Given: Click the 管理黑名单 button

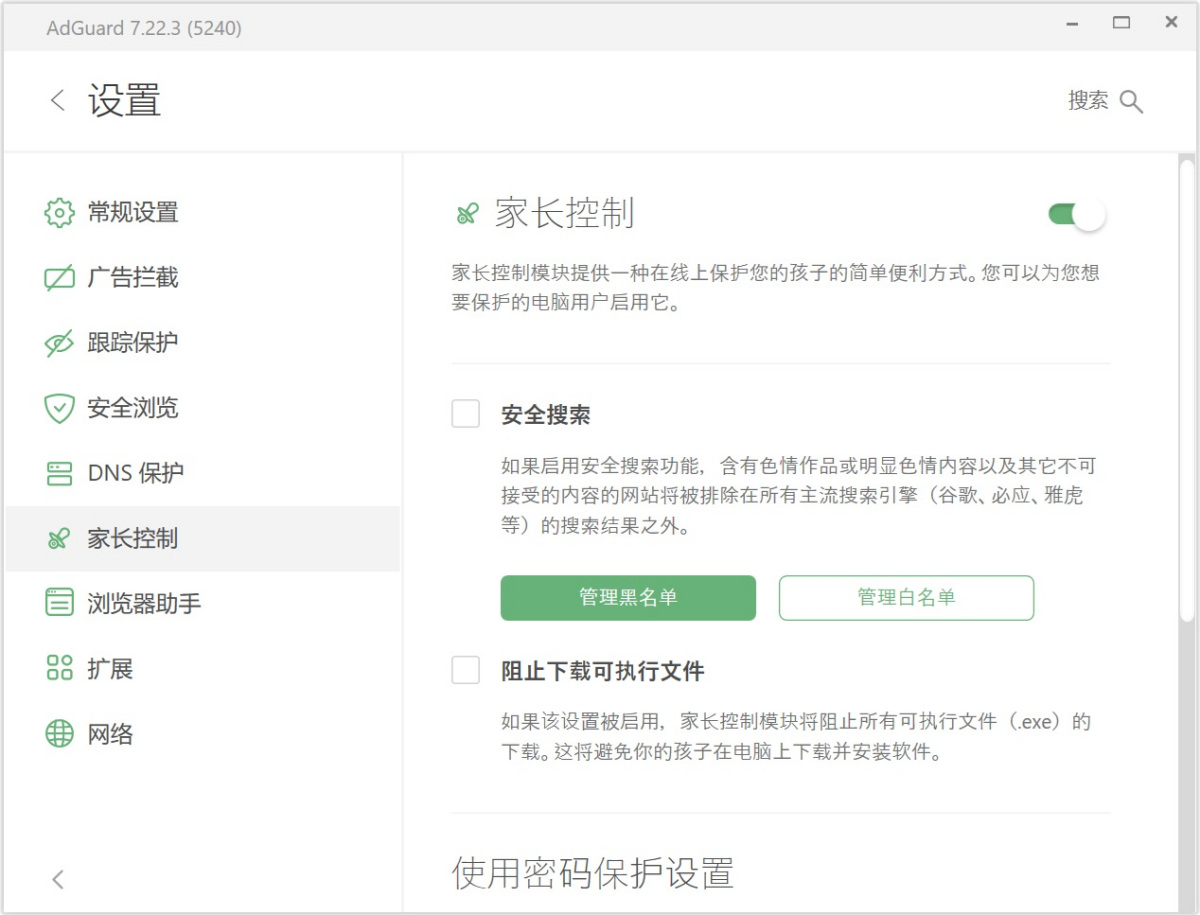Looking at the screenshot, I should click(x=628, y=598).
